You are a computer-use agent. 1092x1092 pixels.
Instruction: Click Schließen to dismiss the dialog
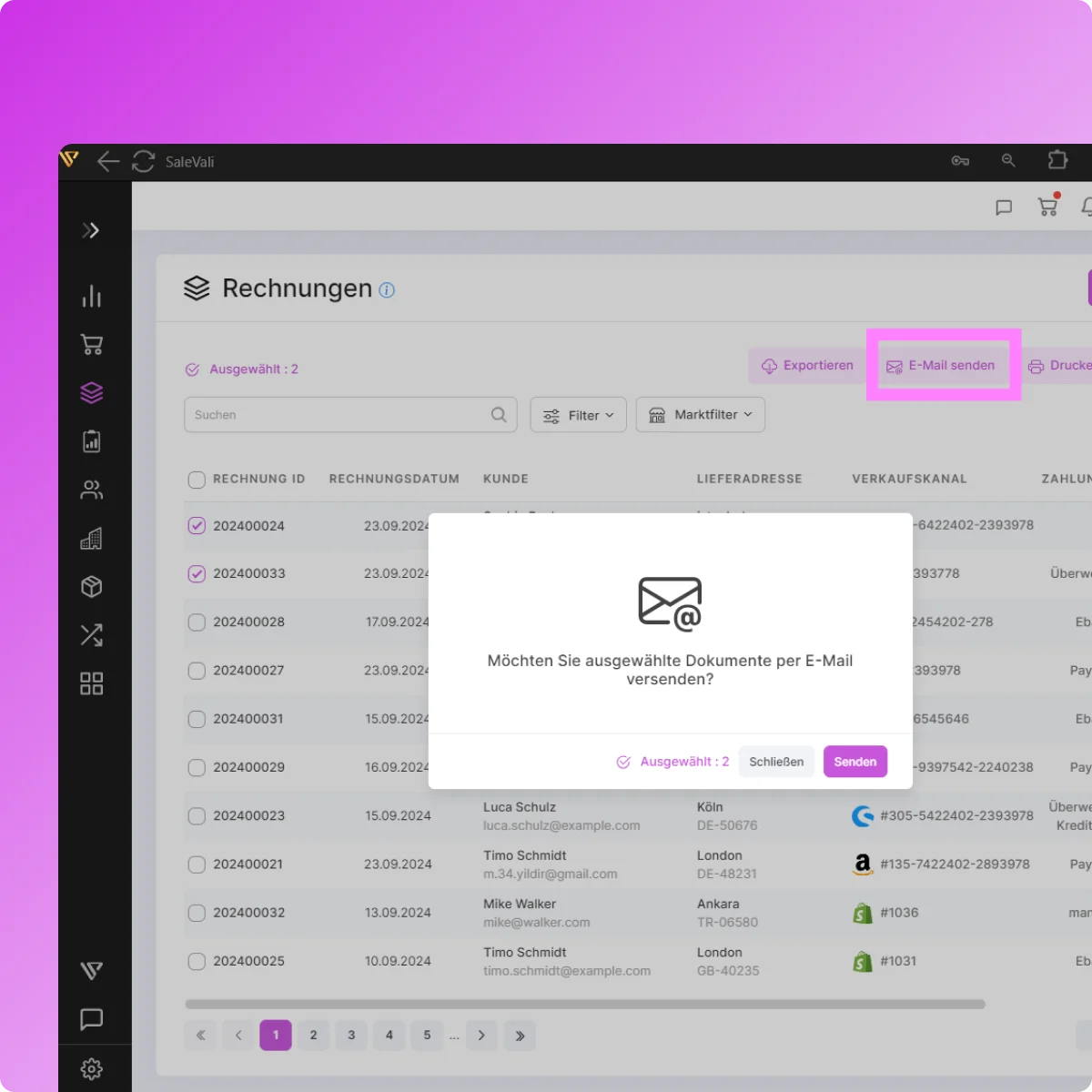pos(776,762)
